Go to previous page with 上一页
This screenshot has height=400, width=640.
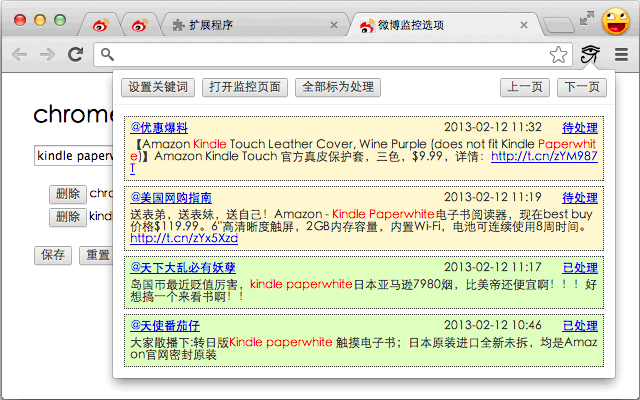[x=525, y=87]
